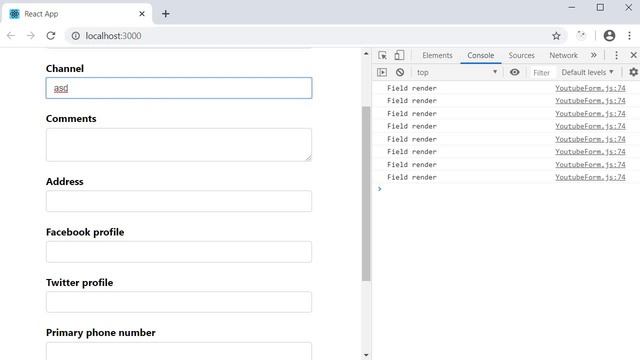Open third YoutubeForm.js:74 source link
640x360 pixels.
[x=590, y=113]
